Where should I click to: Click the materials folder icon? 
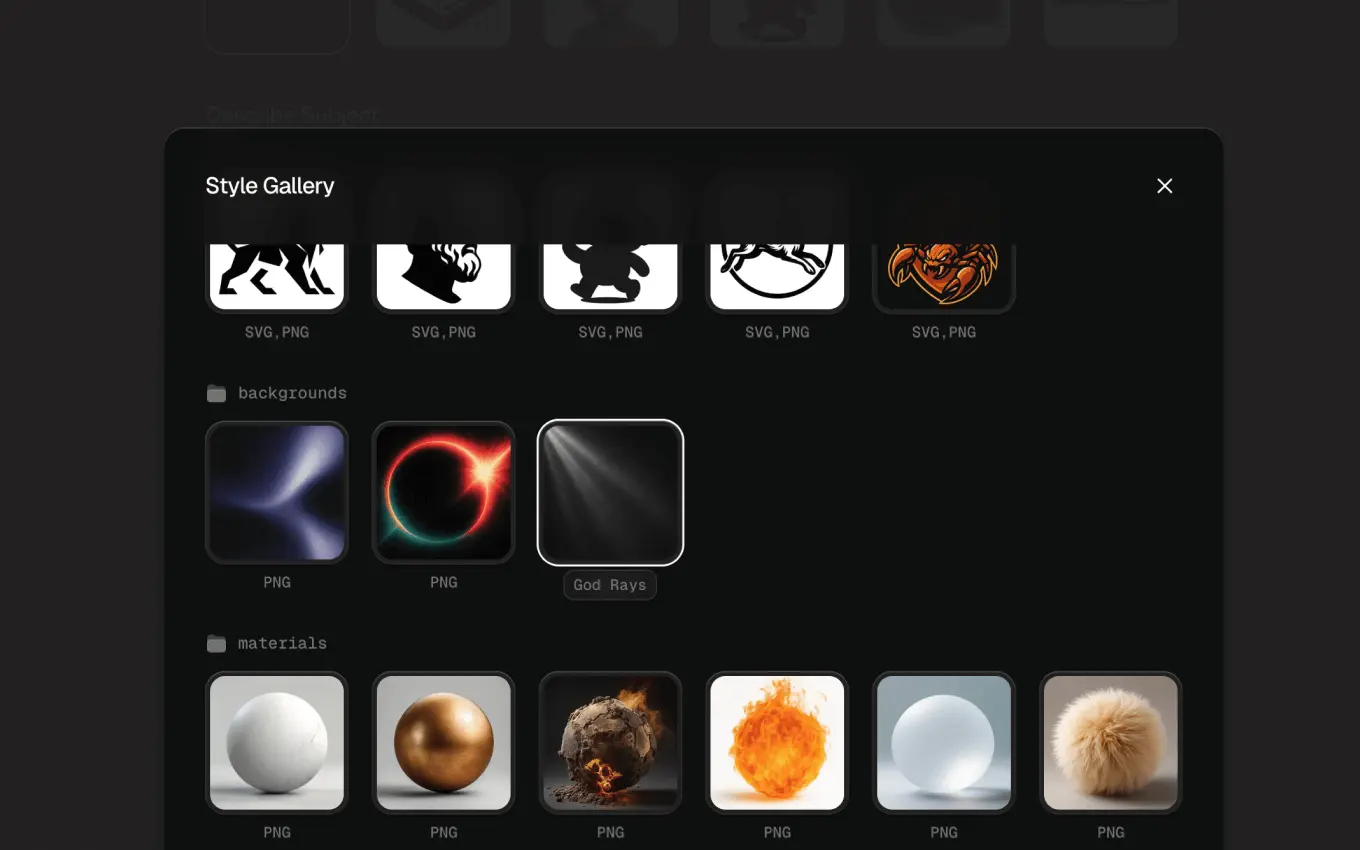click(216, 643)
